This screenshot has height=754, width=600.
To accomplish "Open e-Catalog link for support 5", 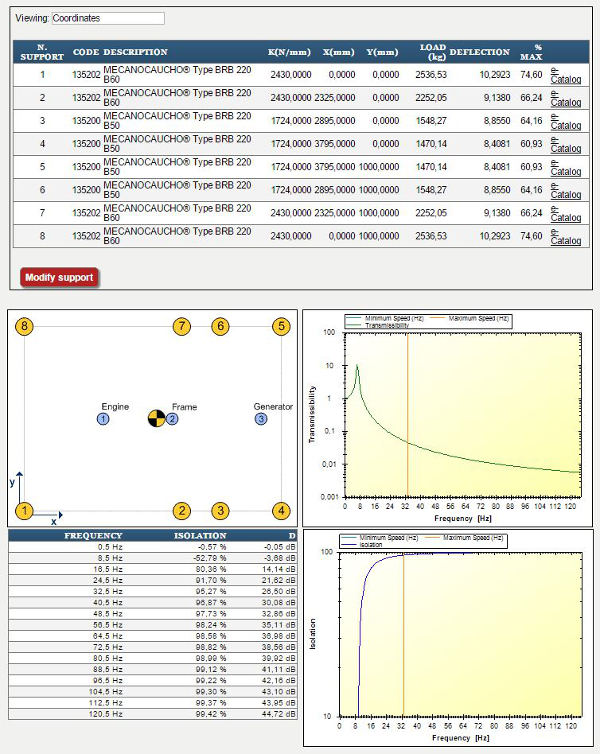I will click(x=565, y=167).
